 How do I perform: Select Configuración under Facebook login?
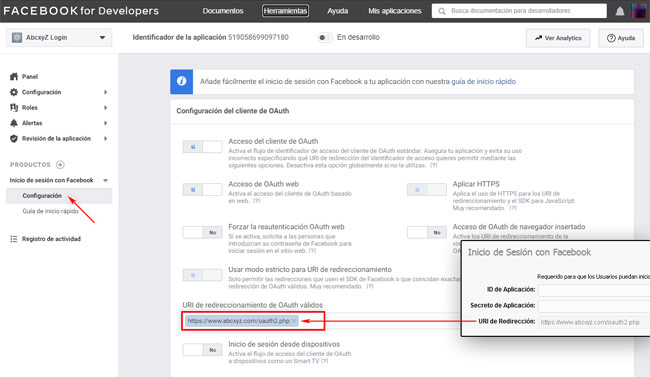[59, 196]
